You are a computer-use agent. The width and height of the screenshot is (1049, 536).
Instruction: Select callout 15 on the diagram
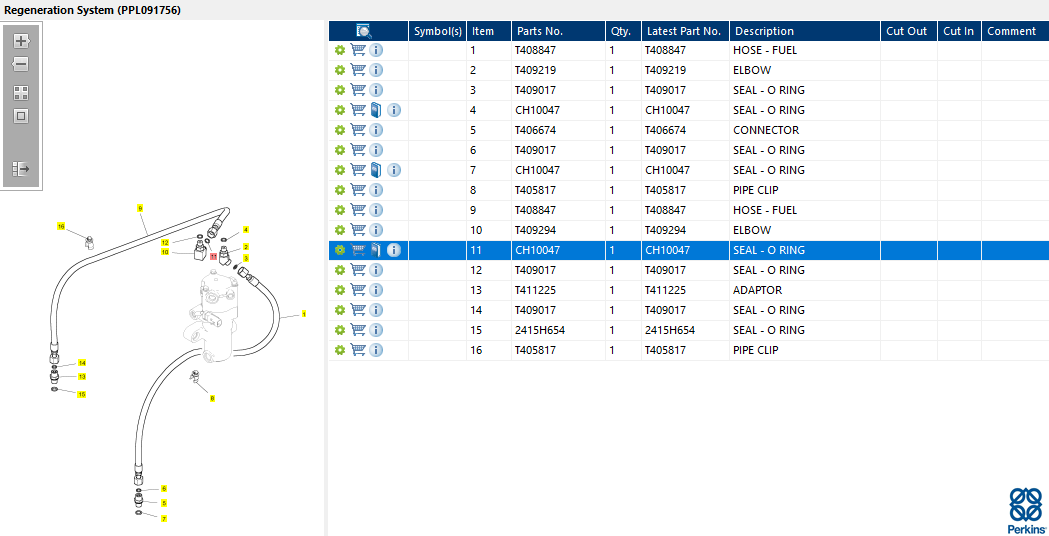82,394
